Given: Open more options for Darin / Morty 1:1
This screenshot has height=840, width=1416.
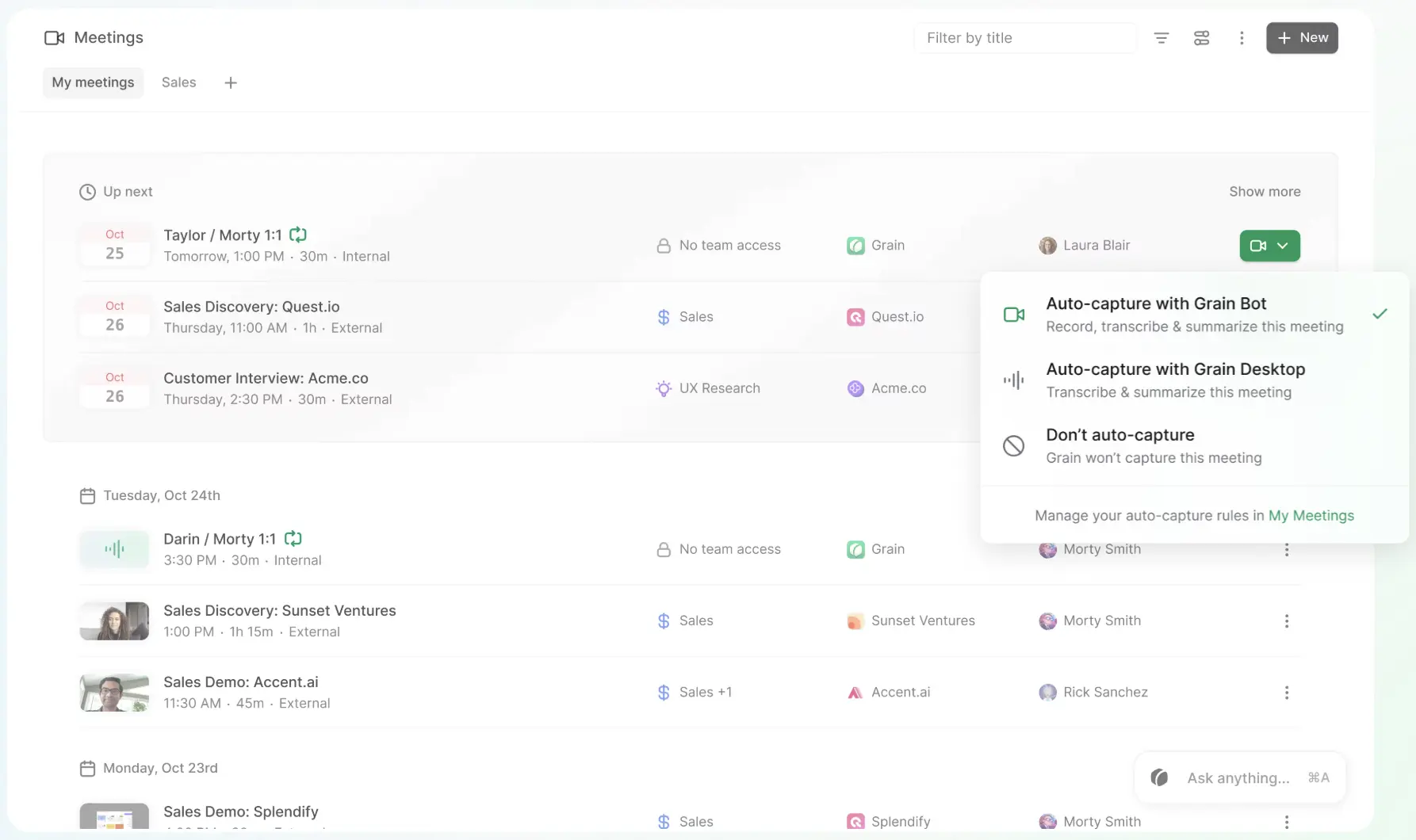Looking at the screenshot, I should 1287,549.
